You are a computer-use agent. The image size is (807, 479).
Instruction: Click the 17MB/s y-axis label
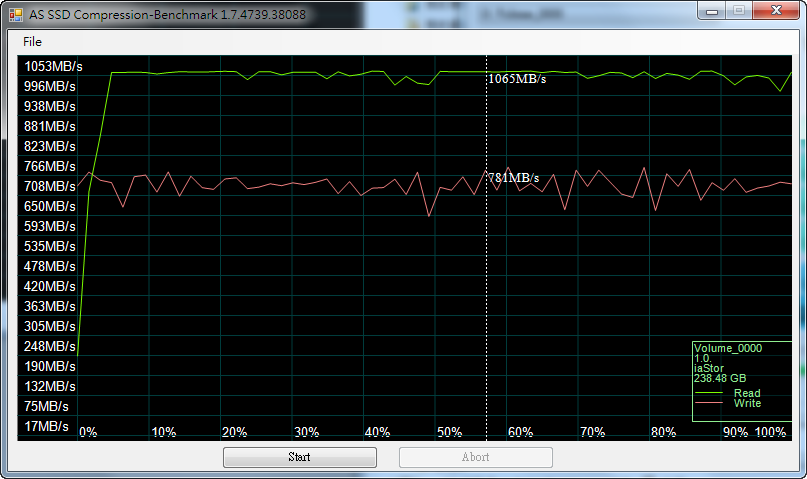tap(46, 426)
